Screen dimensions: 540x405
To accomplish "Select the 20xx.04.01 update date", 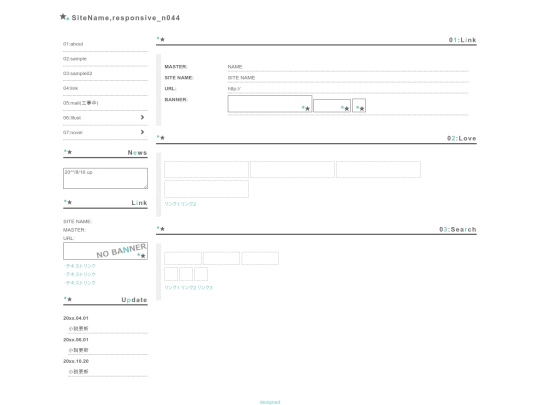I will 76,318.
